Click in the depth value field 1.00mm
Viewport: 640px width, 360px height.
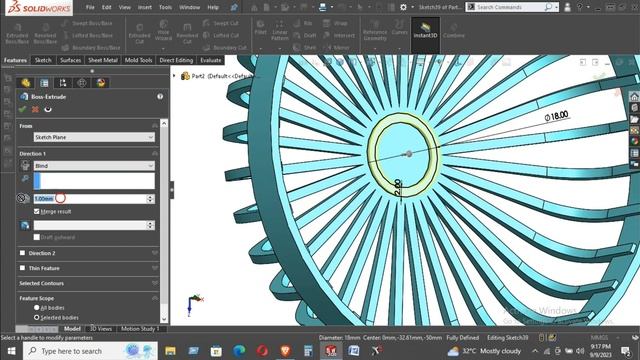click(90, 199)
